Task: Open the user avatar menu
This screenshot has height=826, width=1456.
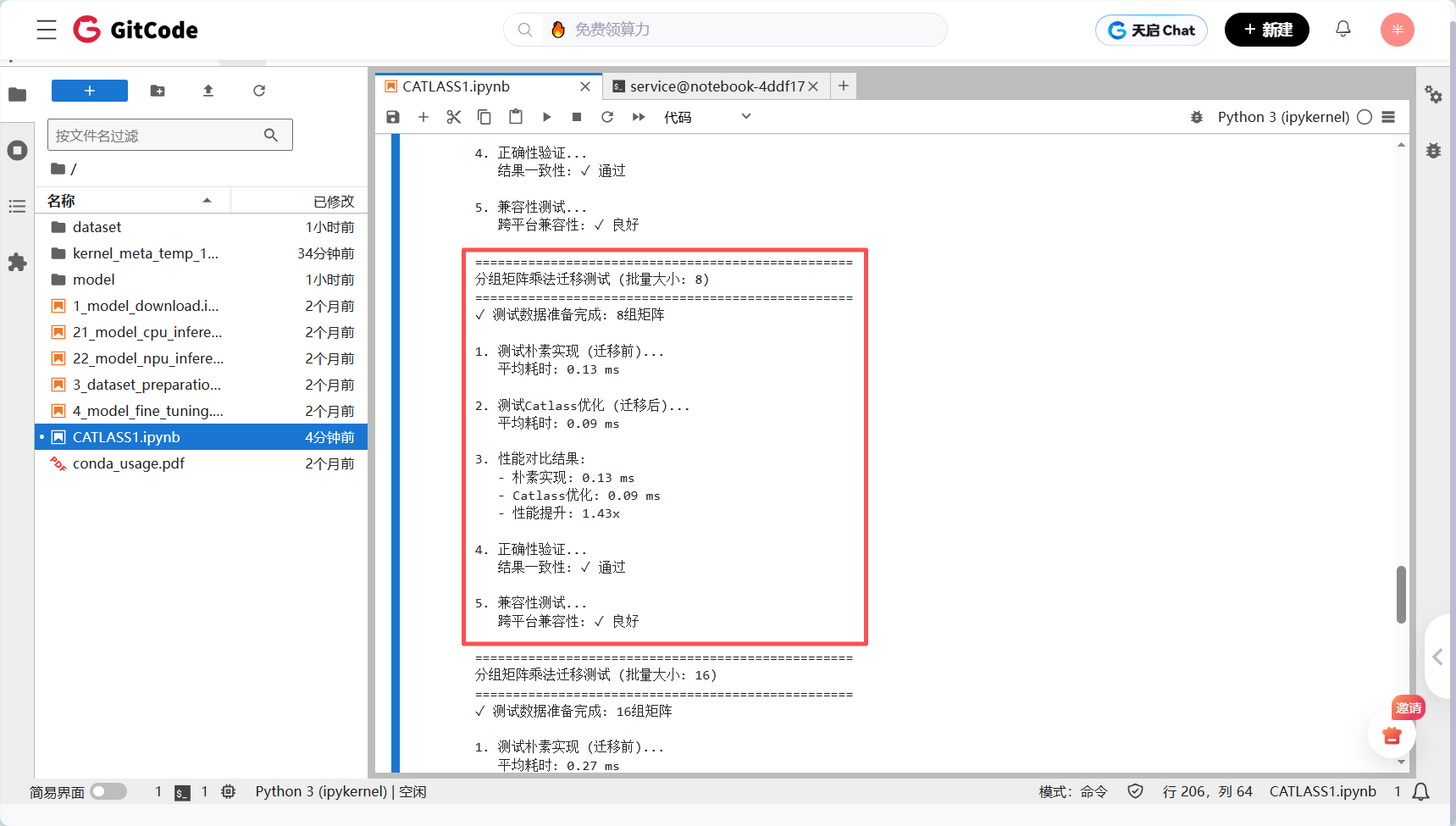Action: 1398,30
